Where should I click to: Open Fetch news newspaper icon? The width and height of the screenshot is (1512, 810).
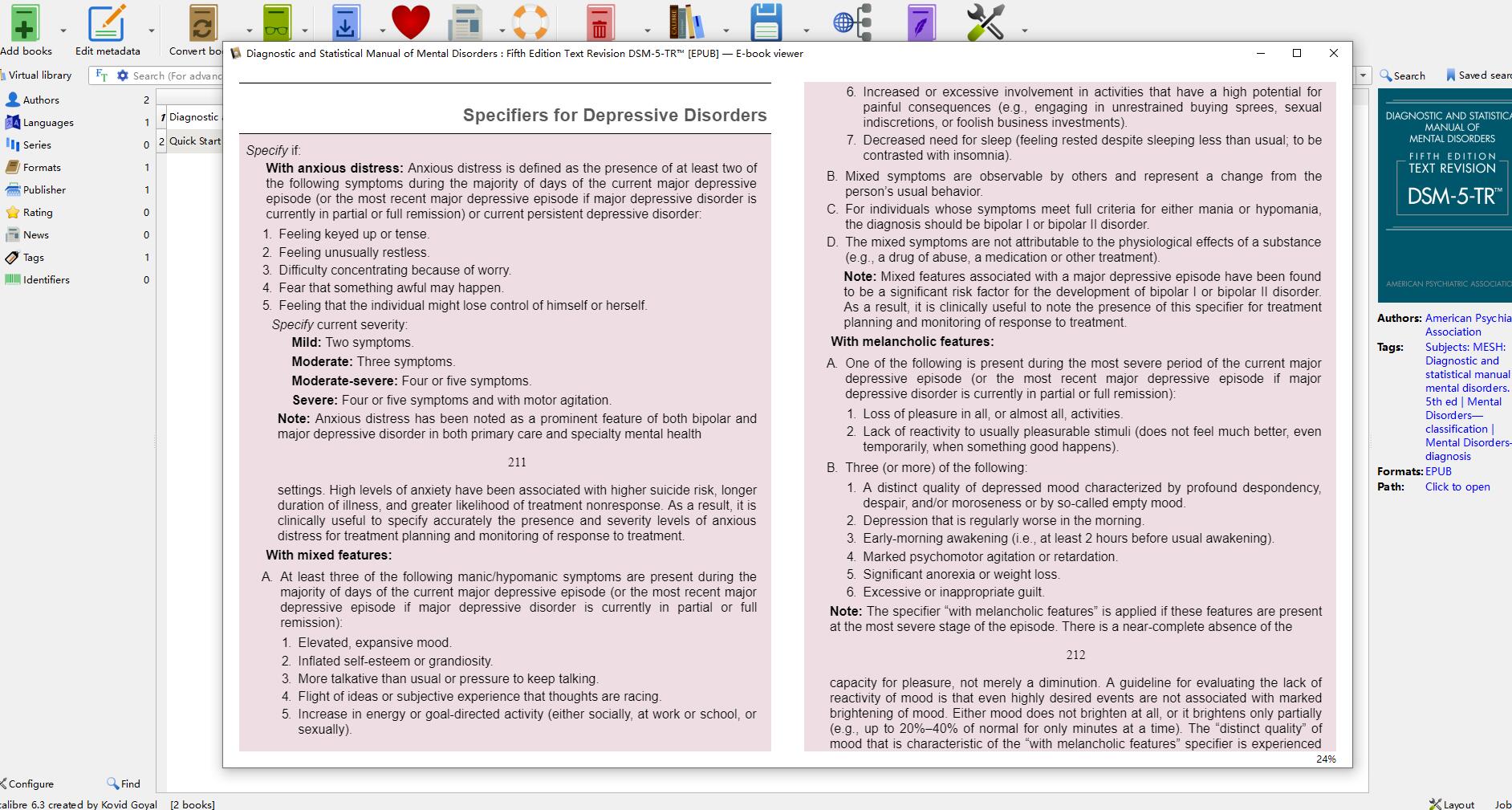click(x=465, y=22)
